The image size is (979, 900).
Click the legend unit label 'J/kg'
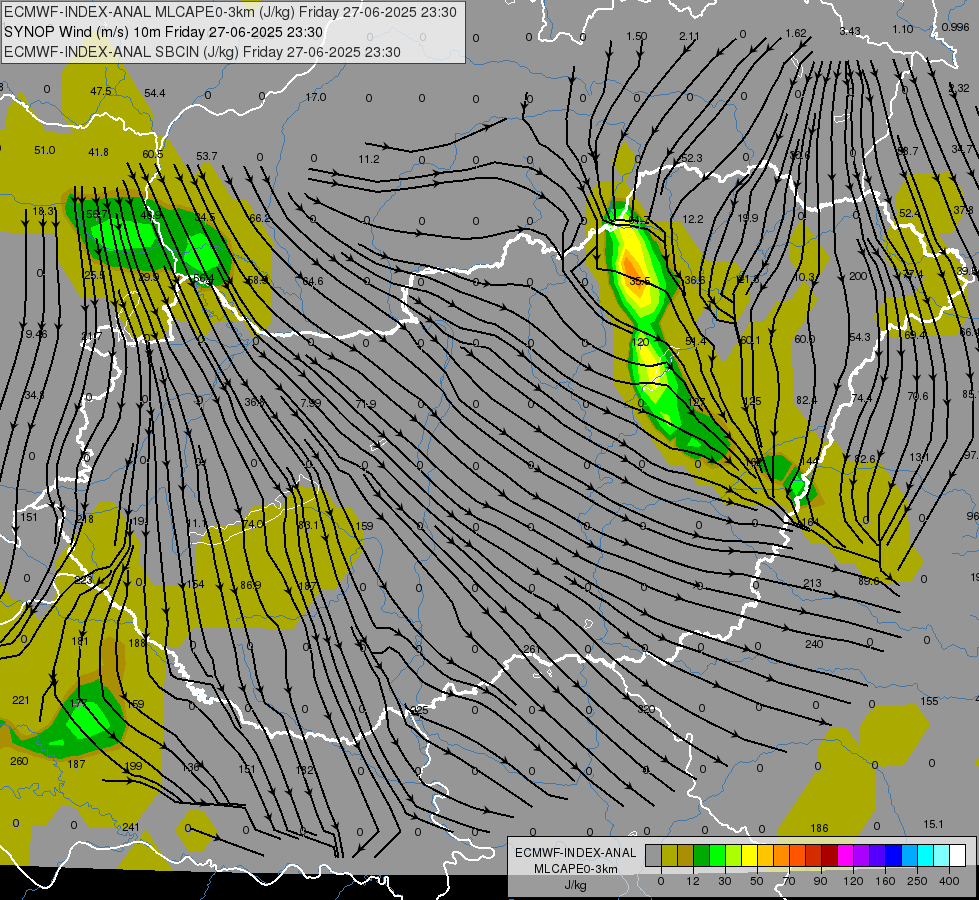click(x=576, y=885)
